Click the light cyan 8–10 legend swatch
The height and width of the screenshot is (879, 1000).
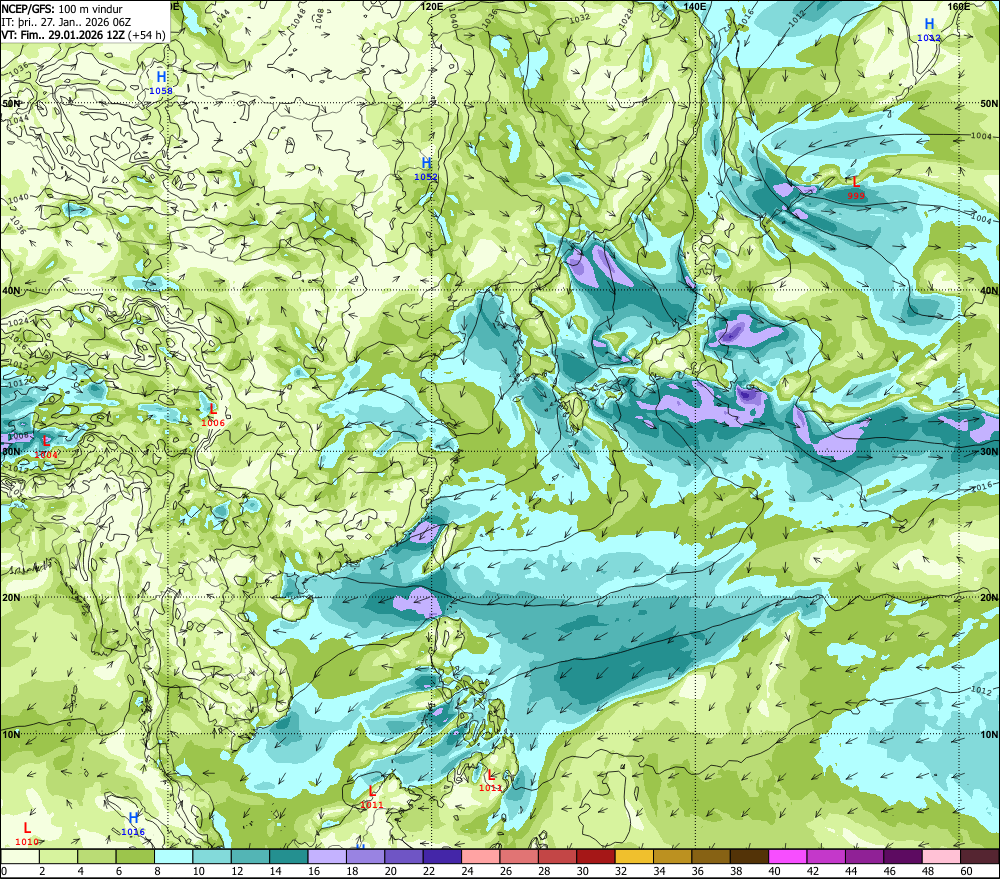[173, 856]
